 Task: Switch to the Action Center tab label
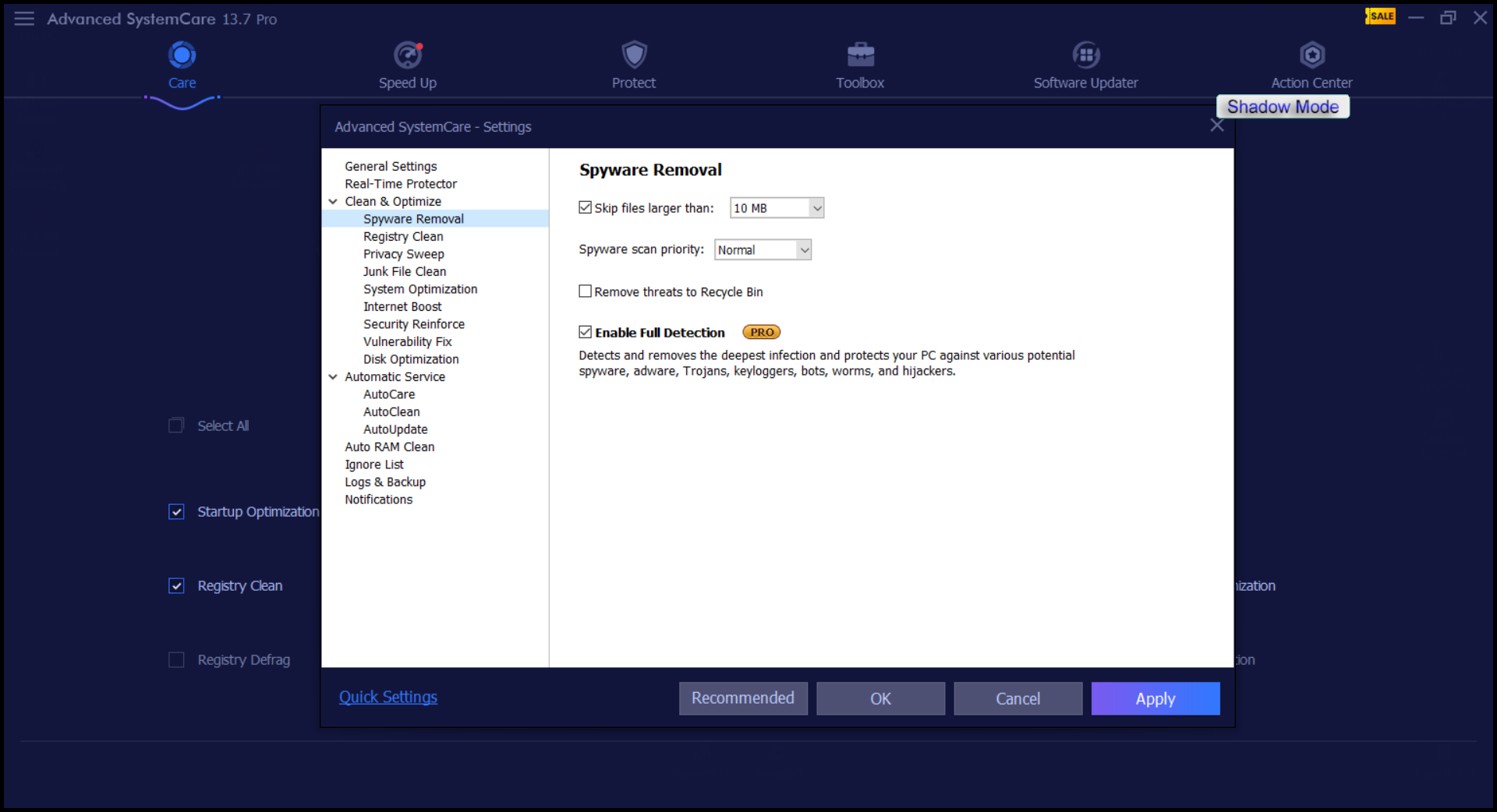click(1311, 83)
